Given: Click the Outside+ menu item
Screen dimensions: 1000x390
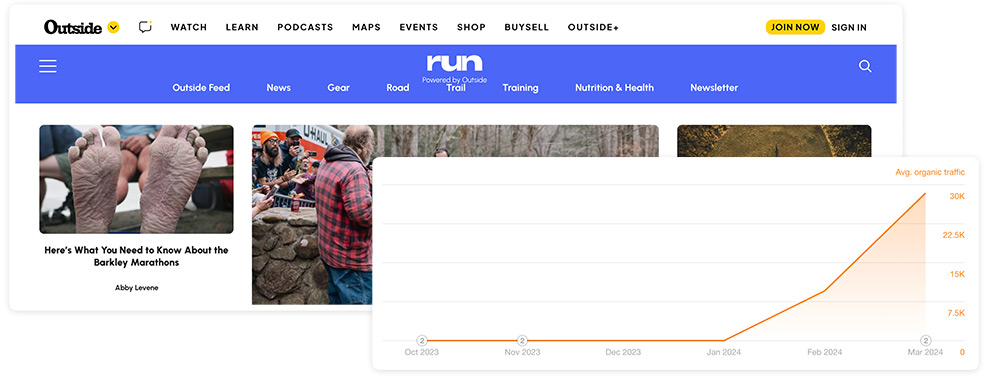Looking at the screenshot, I should pyautogui.click(x=593, y=27).
